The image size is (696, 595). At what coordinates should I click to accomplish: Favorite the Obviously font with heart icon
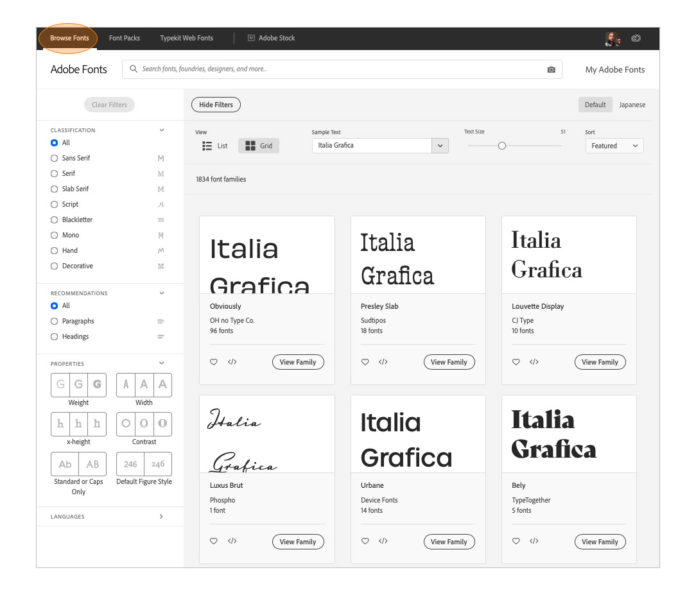click(213, 362)
